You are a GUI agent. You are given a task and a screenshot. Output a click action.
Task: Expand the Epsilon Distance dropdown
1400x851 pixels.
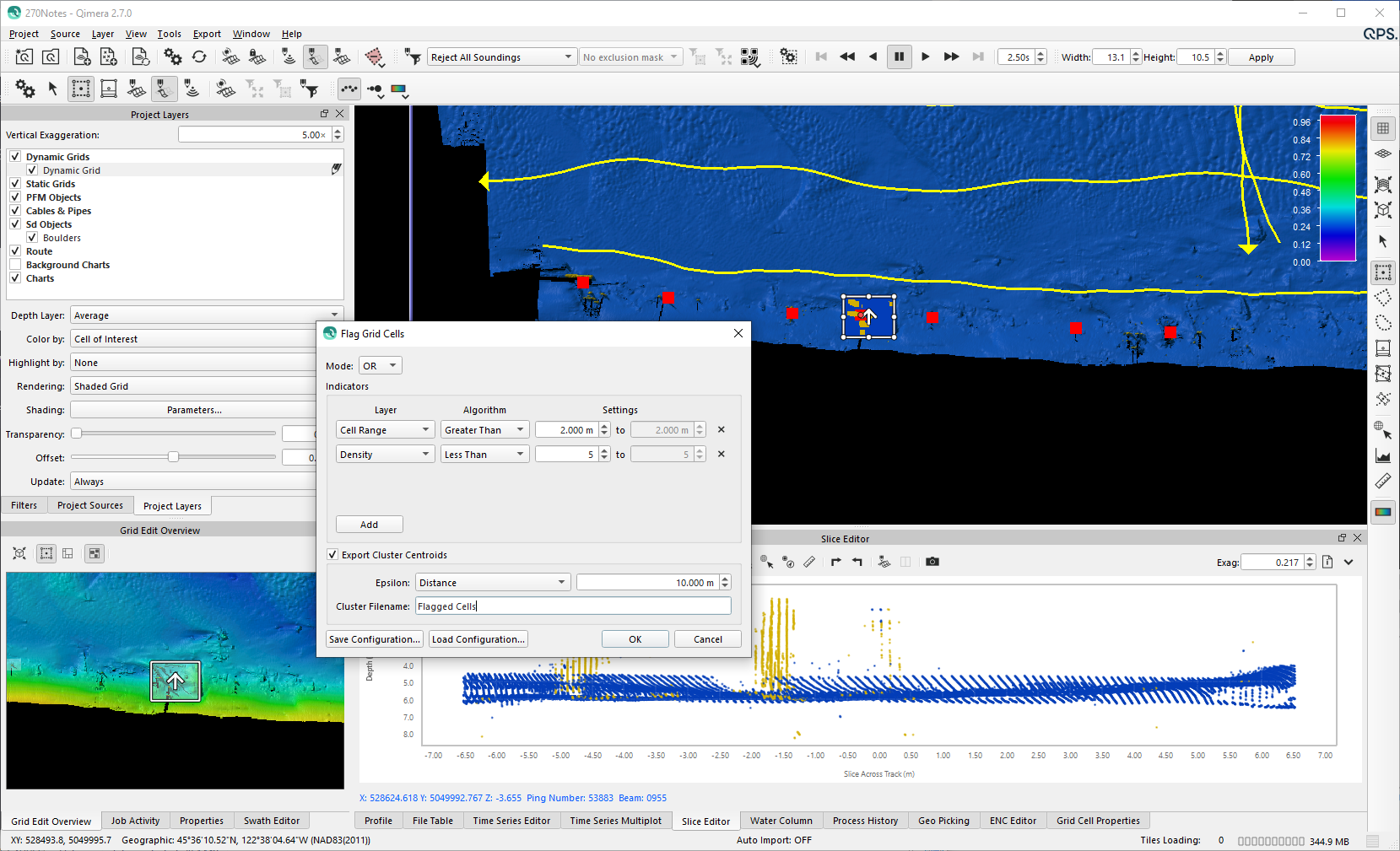[492, 583]
